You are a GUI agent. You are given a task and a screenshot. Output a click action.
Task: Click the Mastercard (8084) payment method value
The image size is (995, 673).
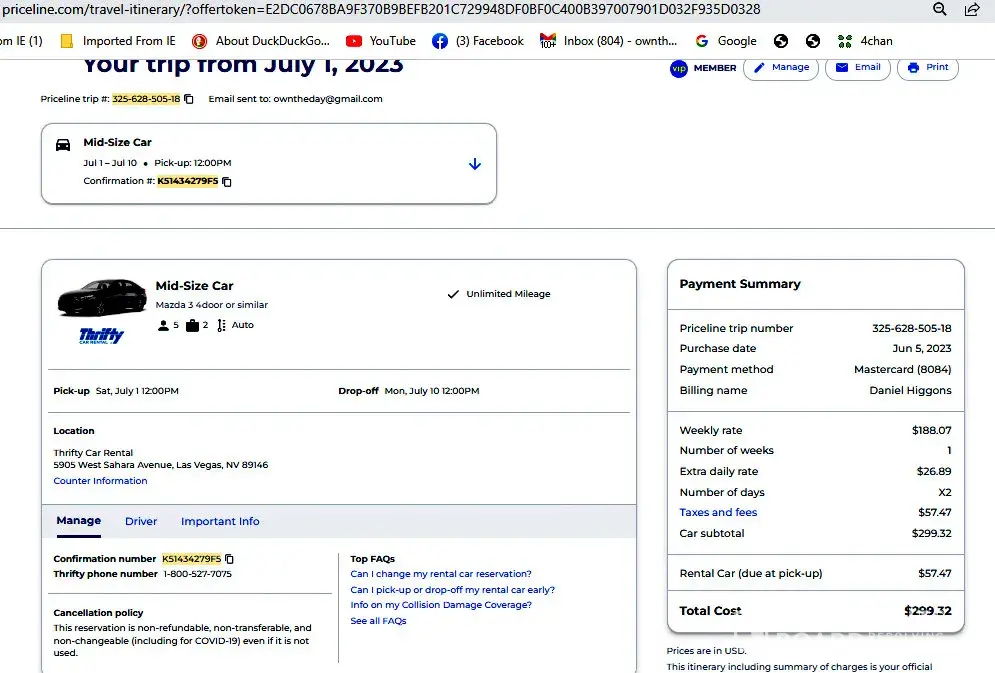pyautogui.click(x=902, y=369)
